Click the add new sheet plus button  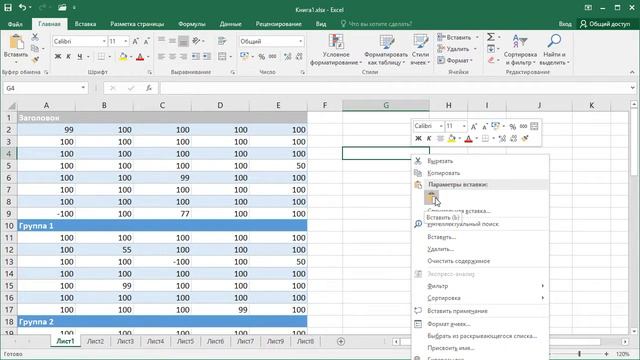point(341,341)
